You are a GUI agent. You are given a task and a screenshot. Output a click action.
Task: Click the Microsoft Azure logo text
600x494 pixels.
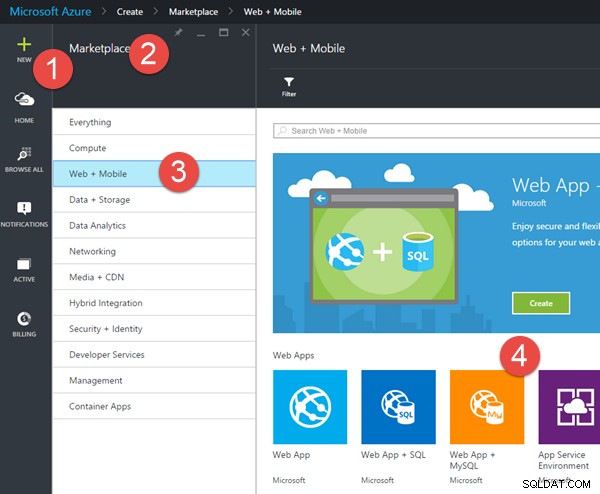[x=50, y=11]
